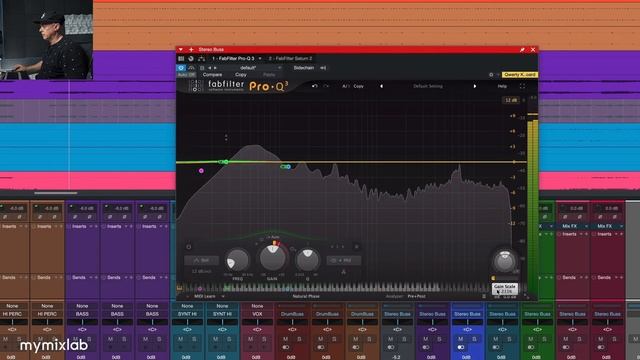Open the None input selector above VOX
The width and height of the screenshot is (640, 360).
(257, 306)
